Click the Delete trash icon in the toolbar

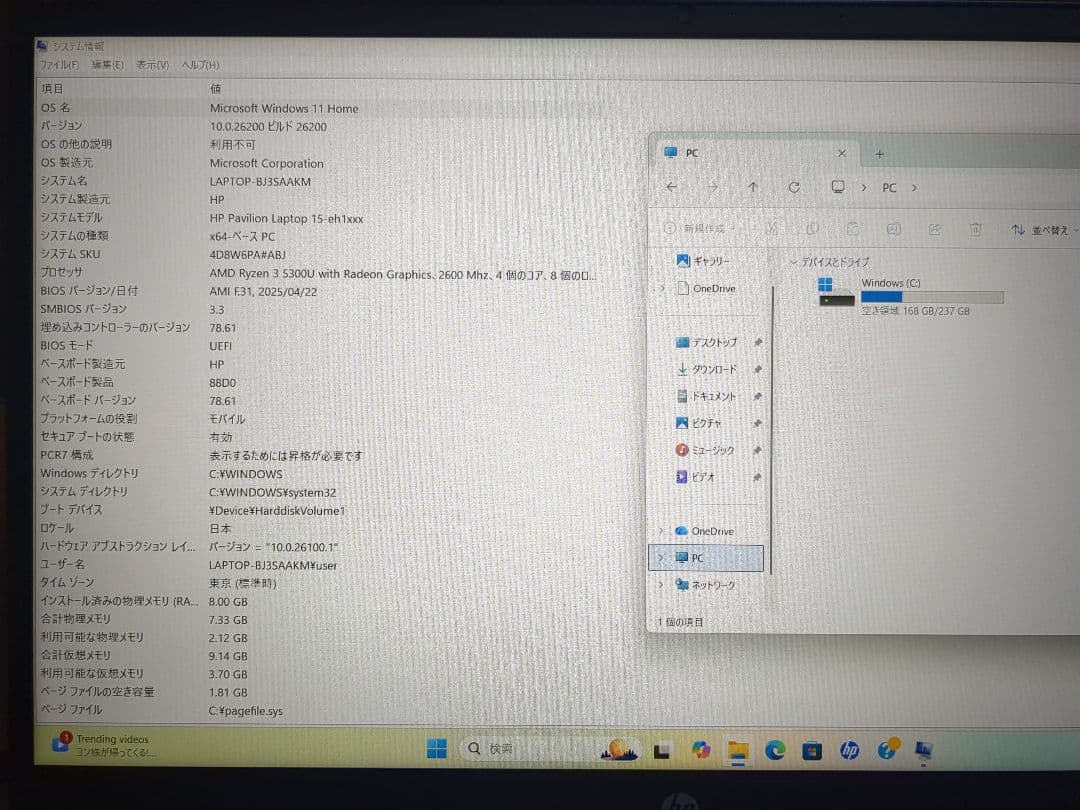975,229
